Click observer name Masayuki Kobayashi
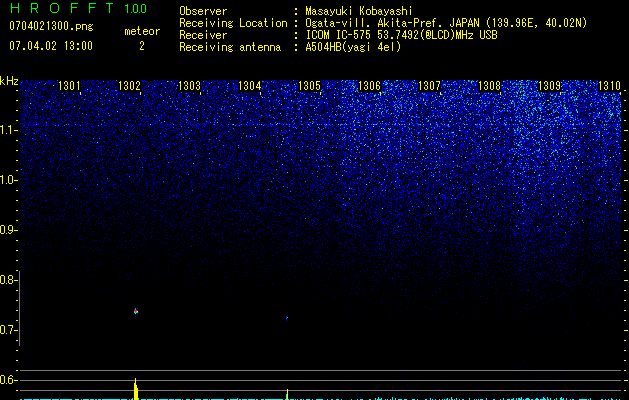 pyautogui.click(x=359, y=11)
